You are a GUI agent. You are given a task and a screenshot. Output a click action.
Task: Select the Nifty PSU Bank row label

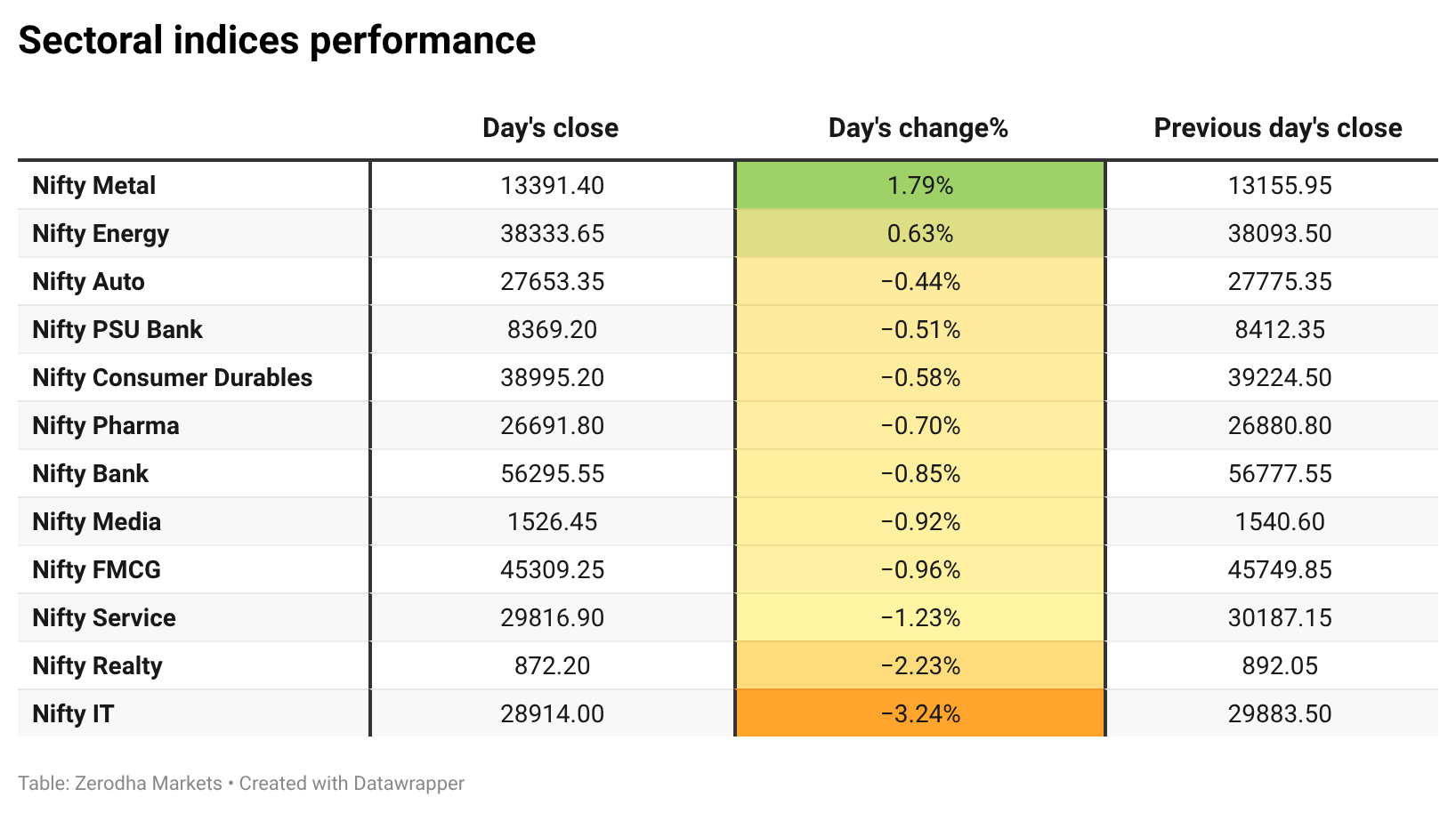[x=117, y=329]
